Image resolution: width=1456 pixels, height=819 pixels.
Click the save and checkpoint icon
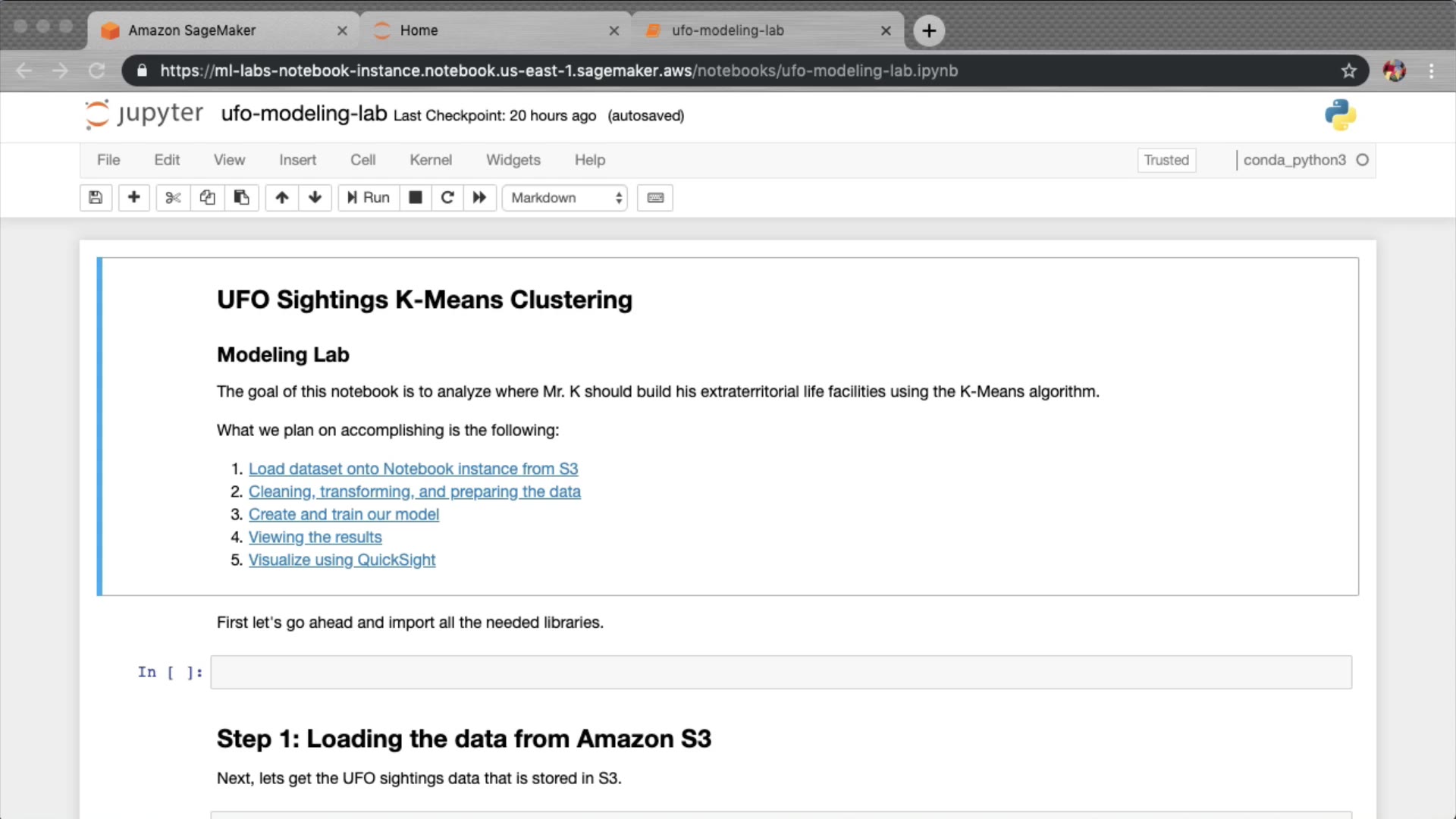[96, 198]
